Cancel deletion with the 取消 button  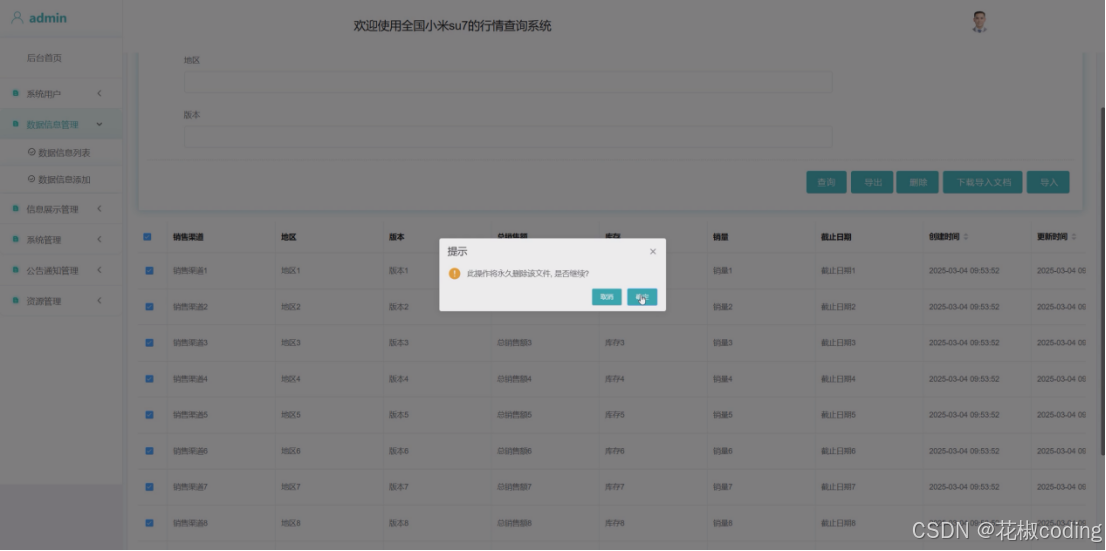(607, 297)
